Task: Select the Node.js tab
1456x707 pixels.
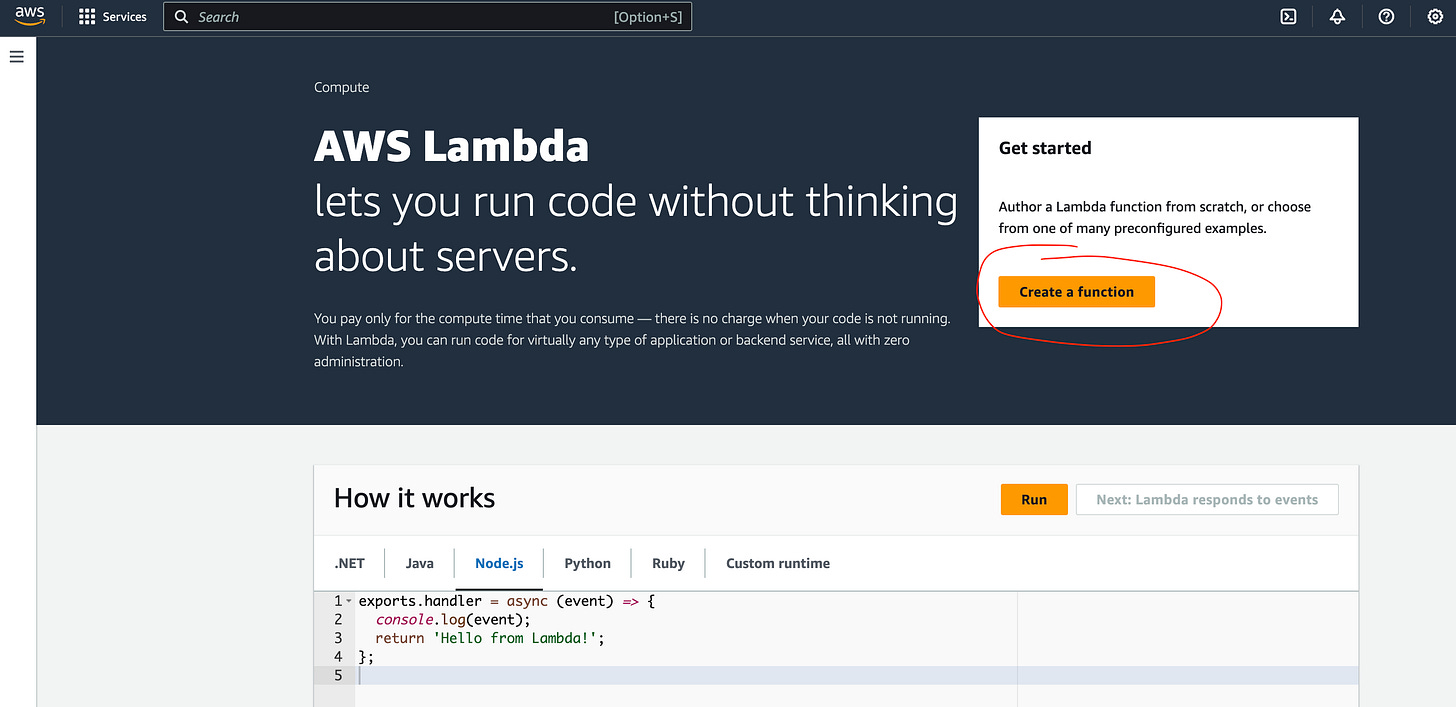Action: [499, 563]
